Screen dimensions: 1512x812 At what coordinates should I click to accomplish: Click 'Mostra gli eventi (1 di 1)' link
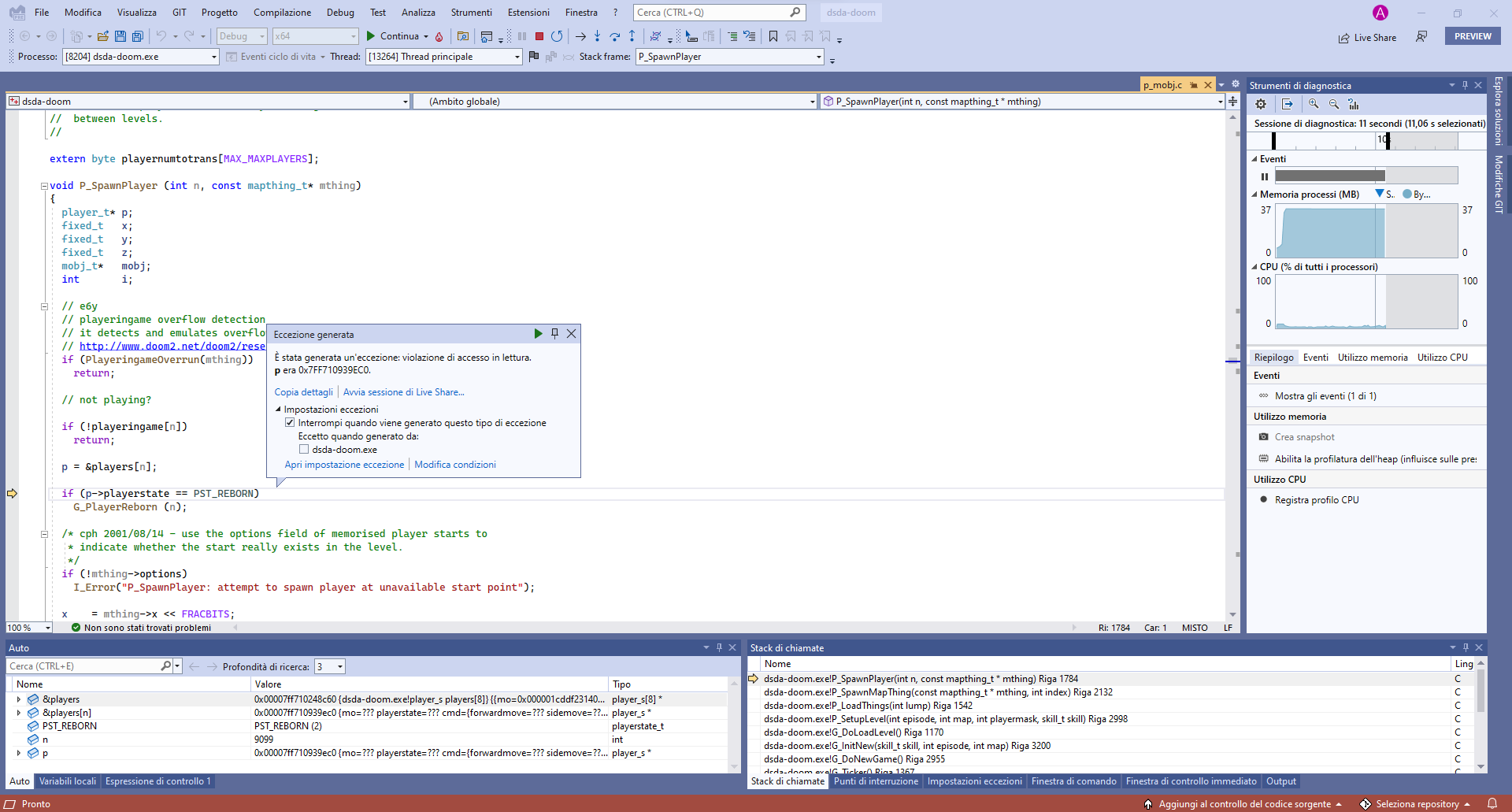tap(1325, 396)
